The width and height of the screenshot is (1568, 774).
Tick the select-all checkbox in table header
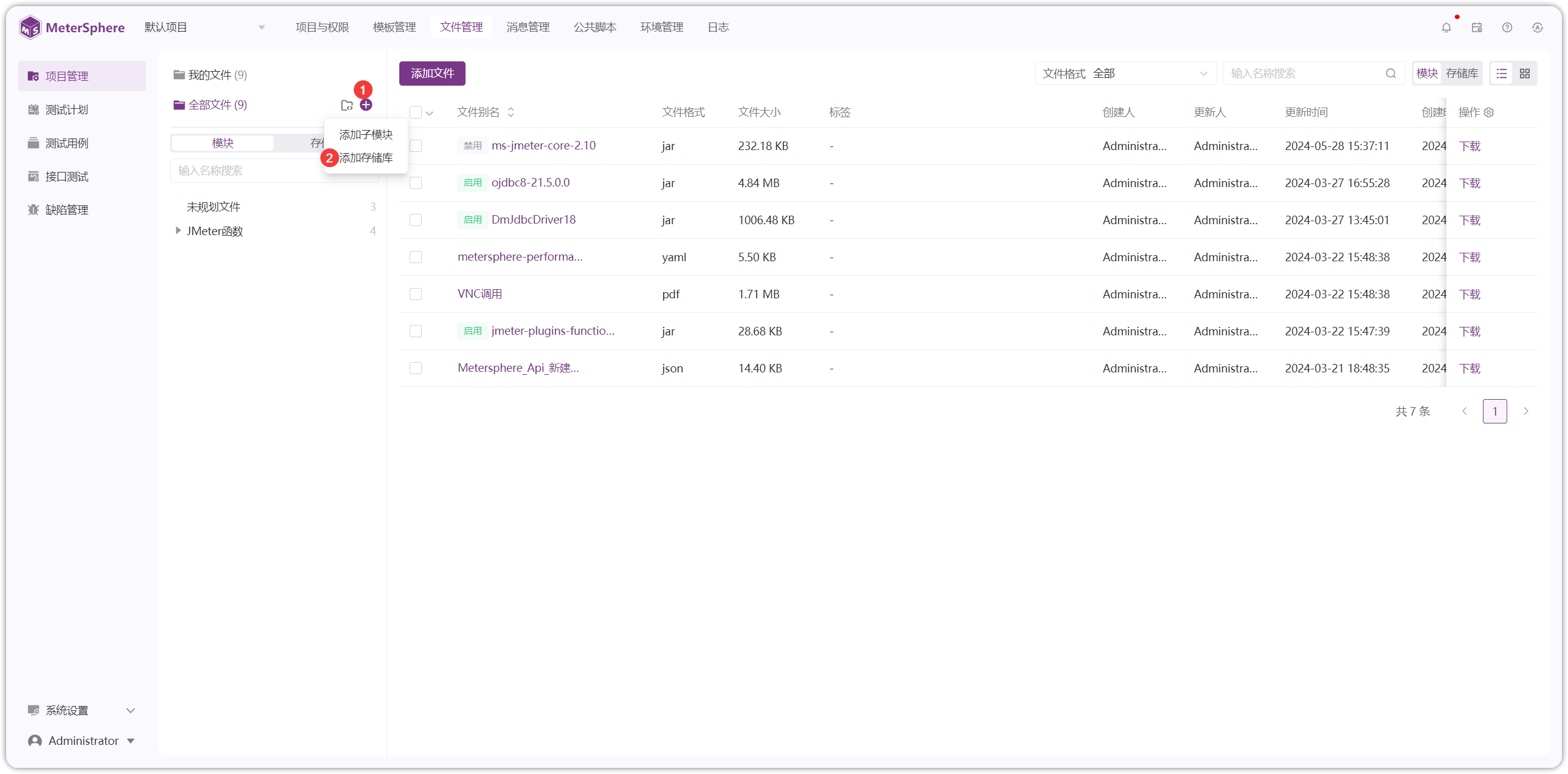coord(416,112)
